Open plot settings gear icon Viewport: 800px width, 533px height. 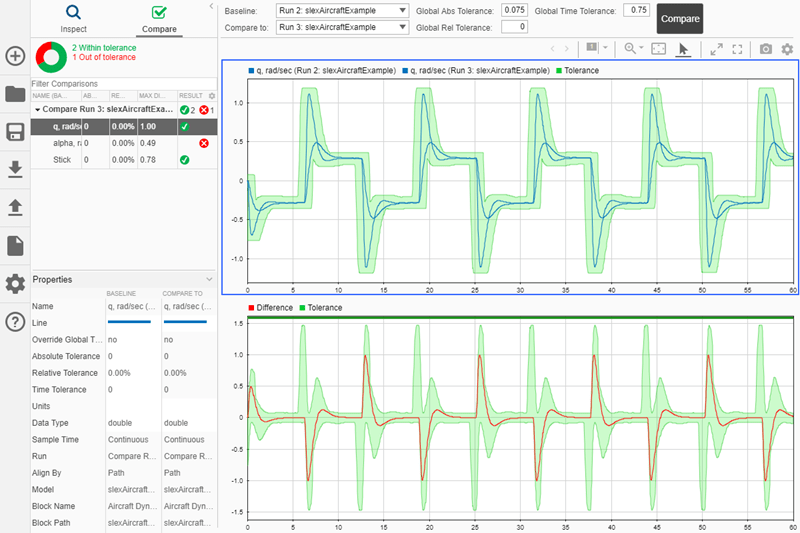(787, 49)
